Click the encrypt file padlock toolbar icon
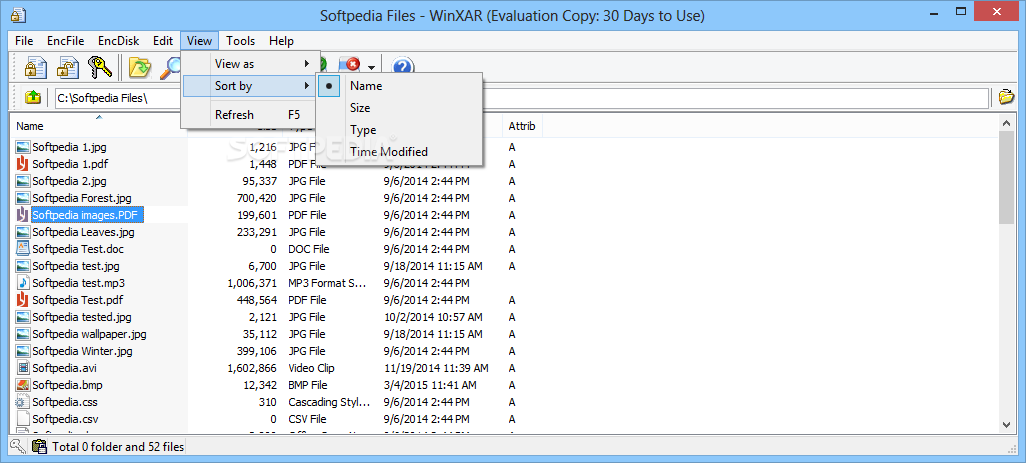The height and width of the screenshot is (463, 1026). coord(35,67)
